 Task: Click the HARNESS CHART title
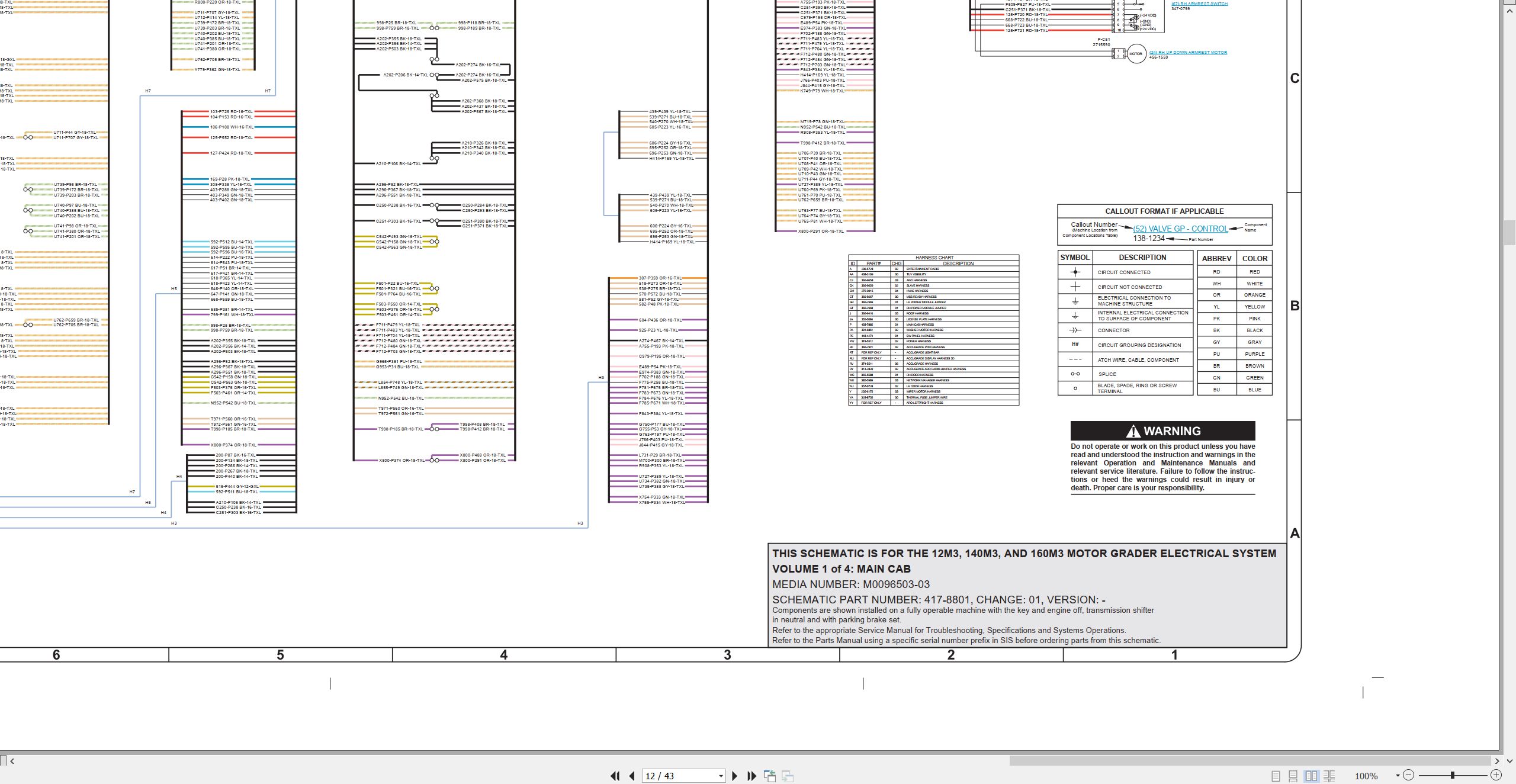tap(934, 258)
